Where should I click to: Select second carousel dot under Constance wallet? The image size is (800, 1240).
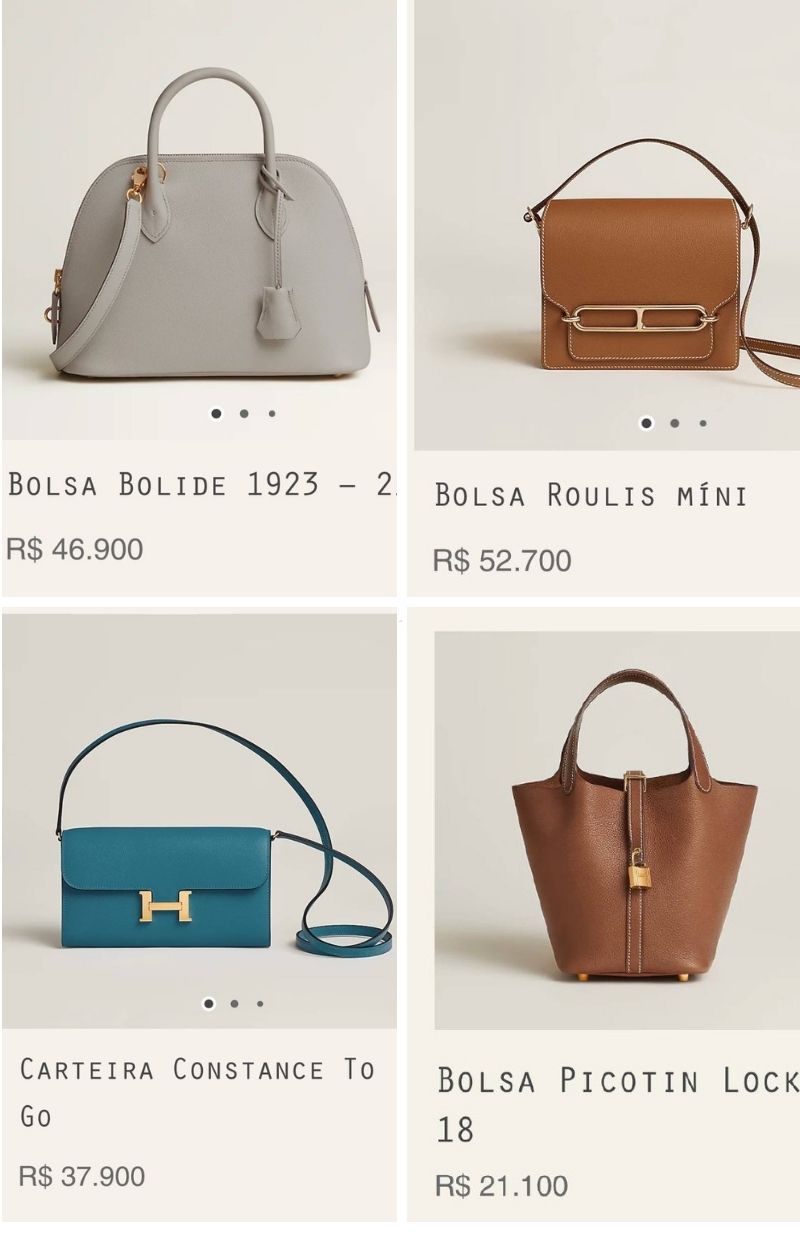[x=235, y=1003]
